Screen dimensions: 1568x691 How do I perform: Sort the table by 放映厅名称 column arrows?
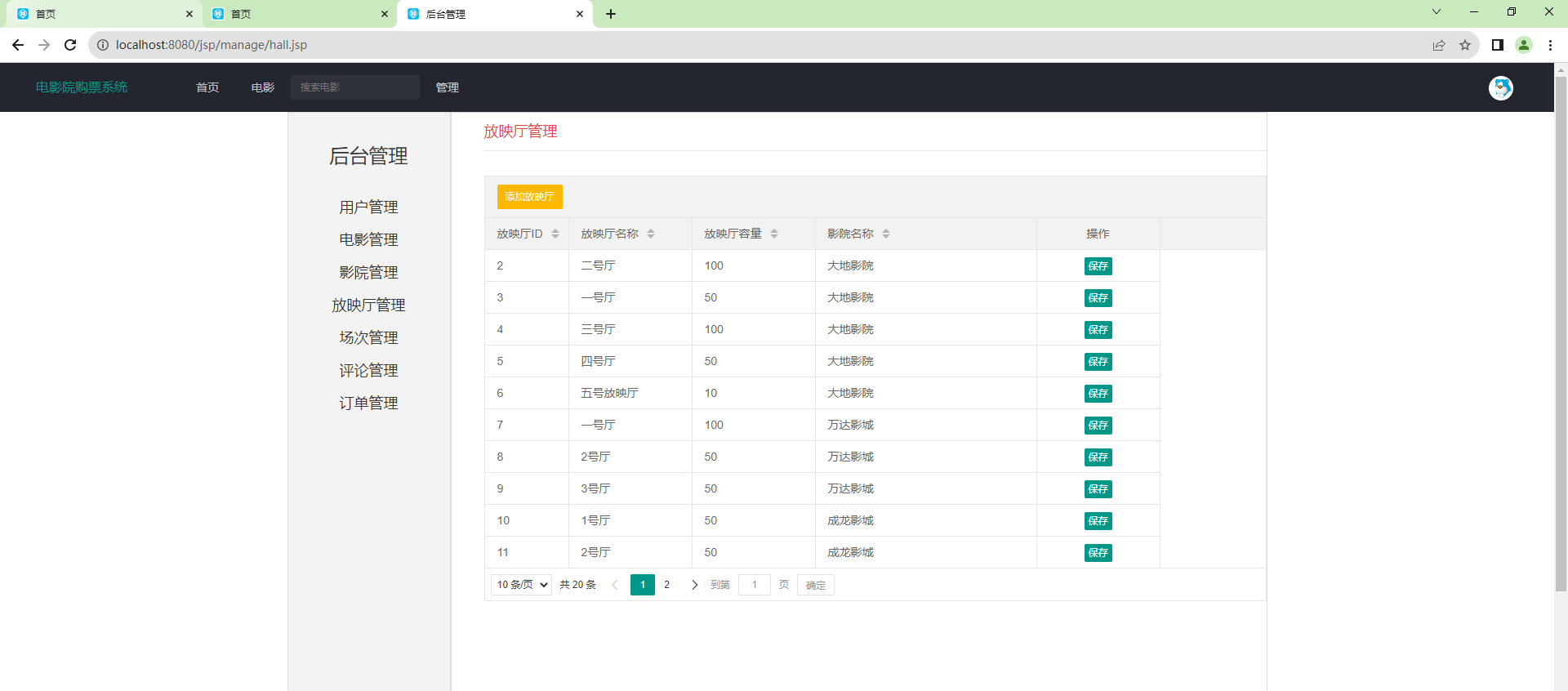651,234
